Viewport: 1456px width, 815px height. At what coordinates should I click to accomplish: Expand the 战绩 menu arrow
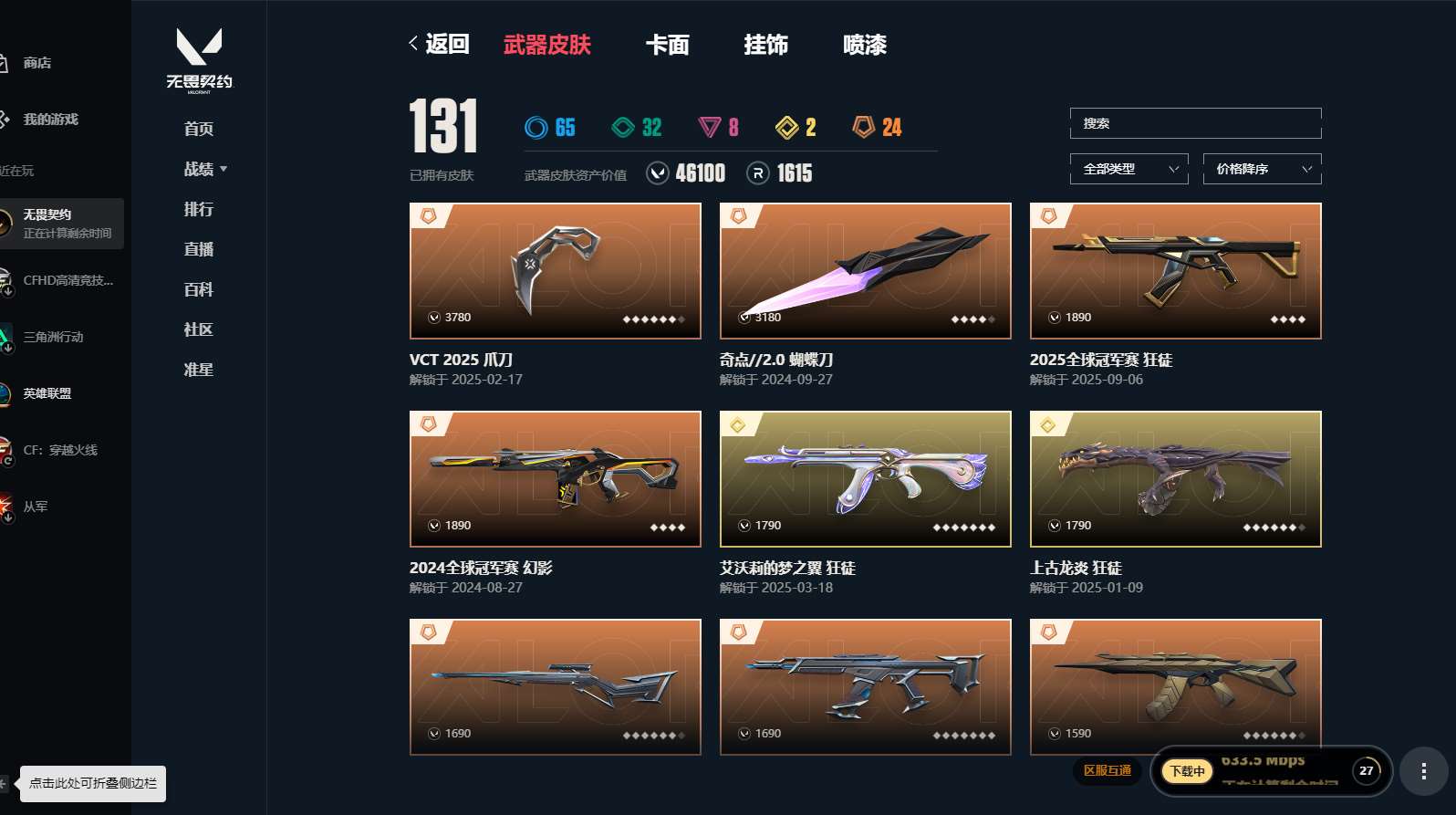[x=224, y=169]
